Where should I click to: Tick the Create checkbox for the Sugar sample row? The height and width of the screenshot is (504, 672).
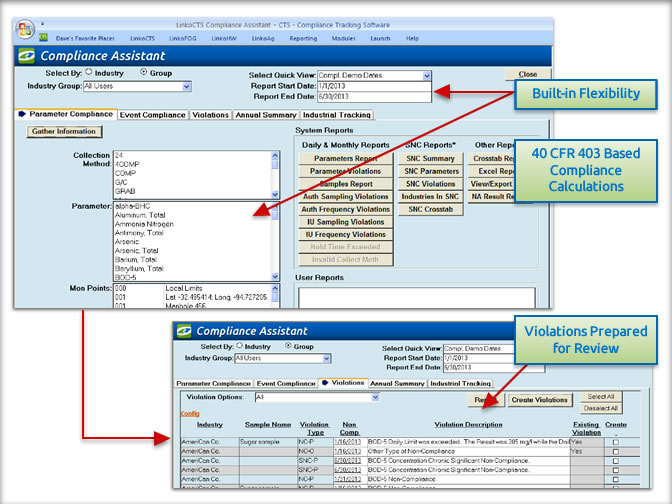[x=616, y=442]
